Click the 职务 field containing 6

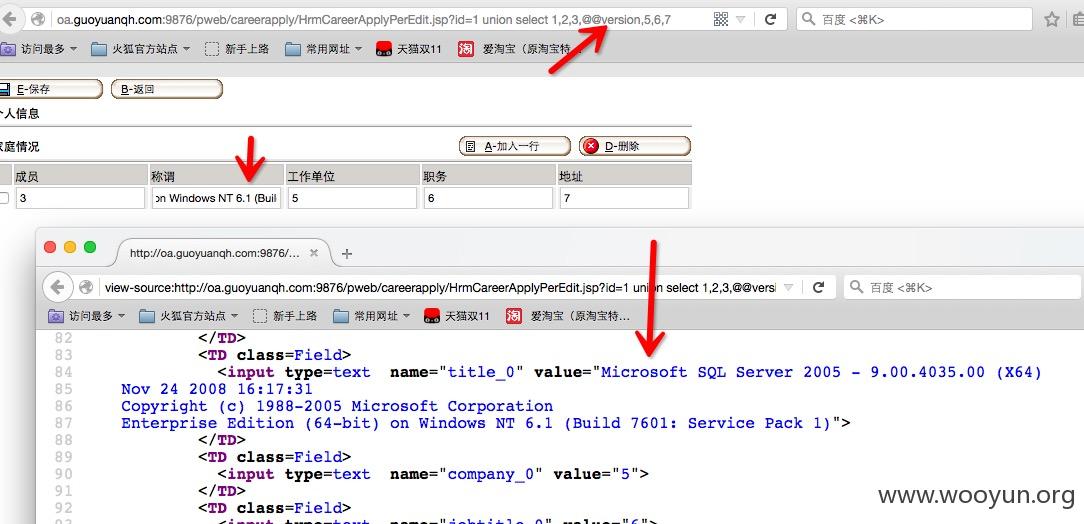(488, 198)
